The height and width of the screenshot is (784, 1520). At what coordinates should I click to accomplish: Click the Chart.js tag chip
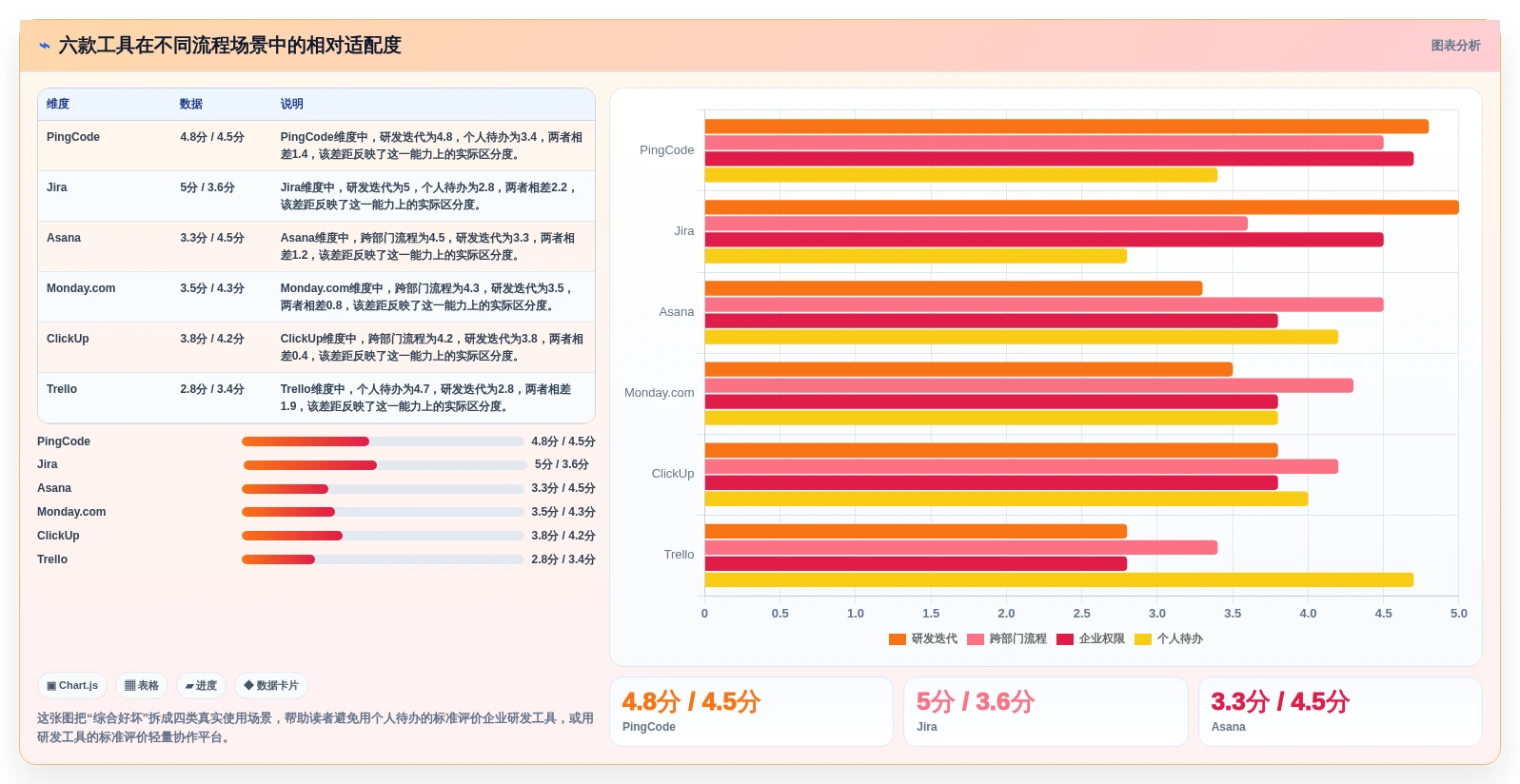point(72,685)
